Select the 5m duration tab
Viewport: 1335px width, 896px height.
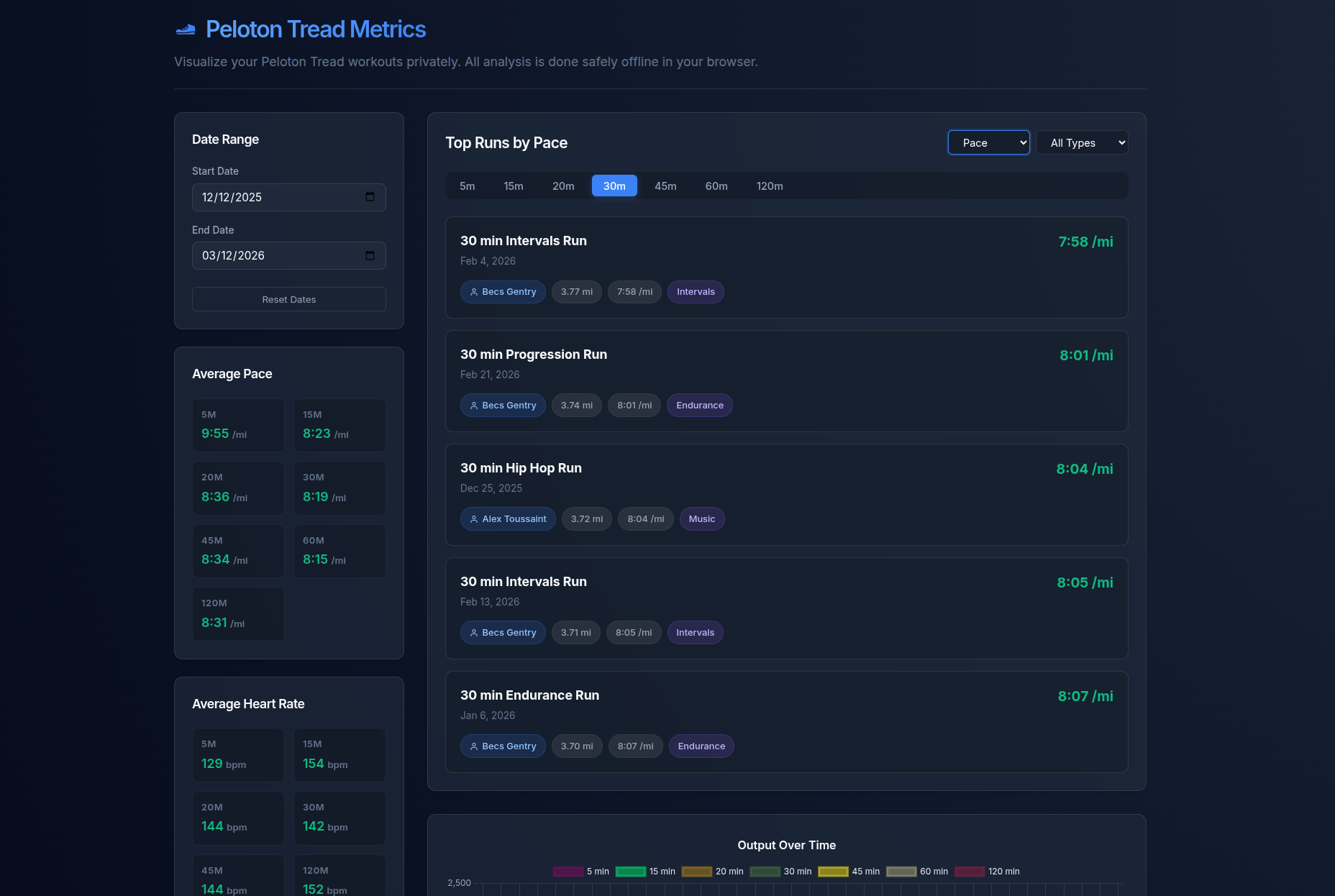pyautogui.click(x=468, y=186)
